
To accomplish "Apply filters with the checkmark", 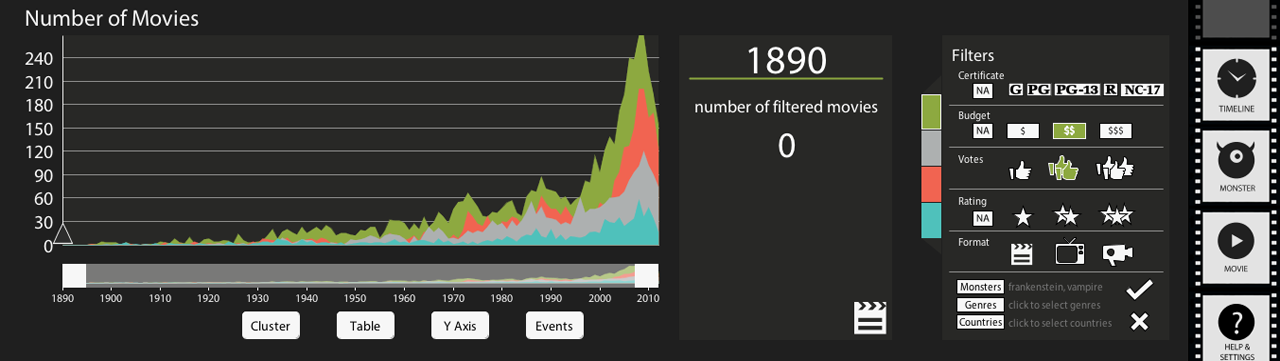I will coord(1139,289).
